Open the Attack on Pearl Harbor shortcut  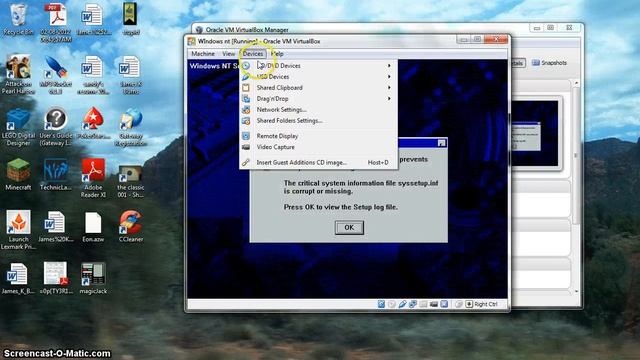click(18, 73)
